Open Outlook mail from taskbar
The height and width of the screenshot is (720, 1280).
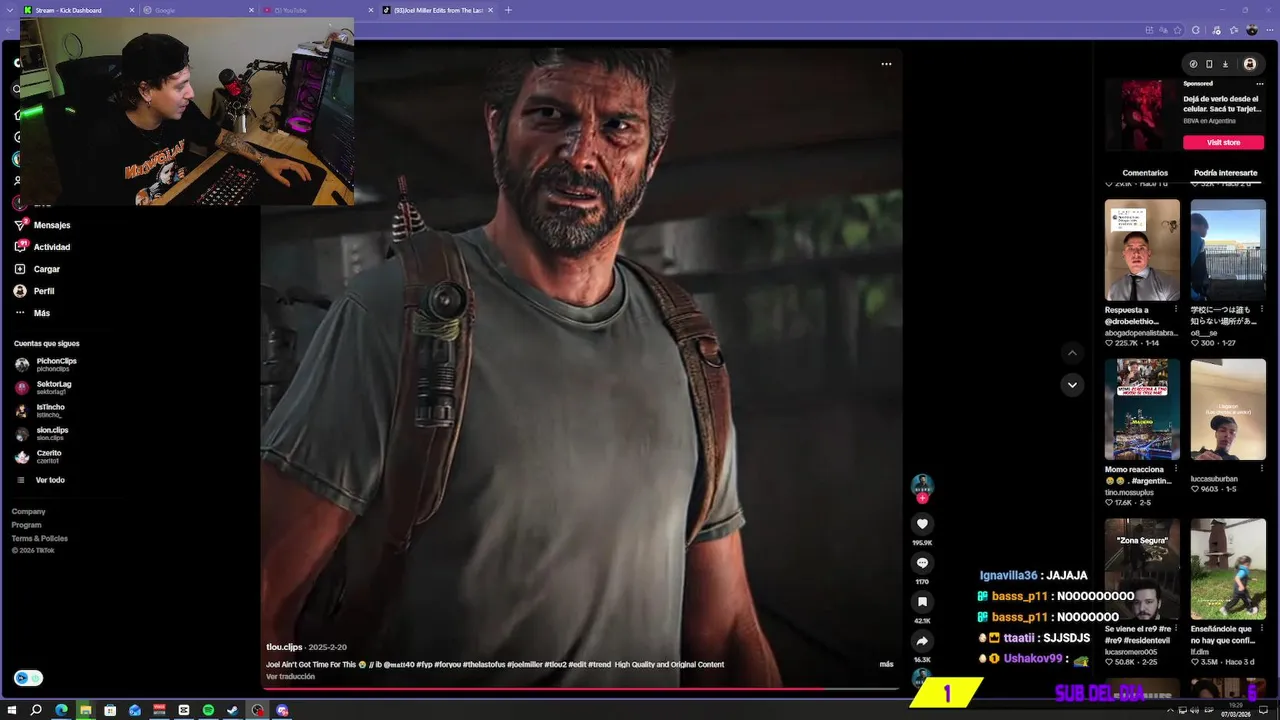[x=135, y=710]
